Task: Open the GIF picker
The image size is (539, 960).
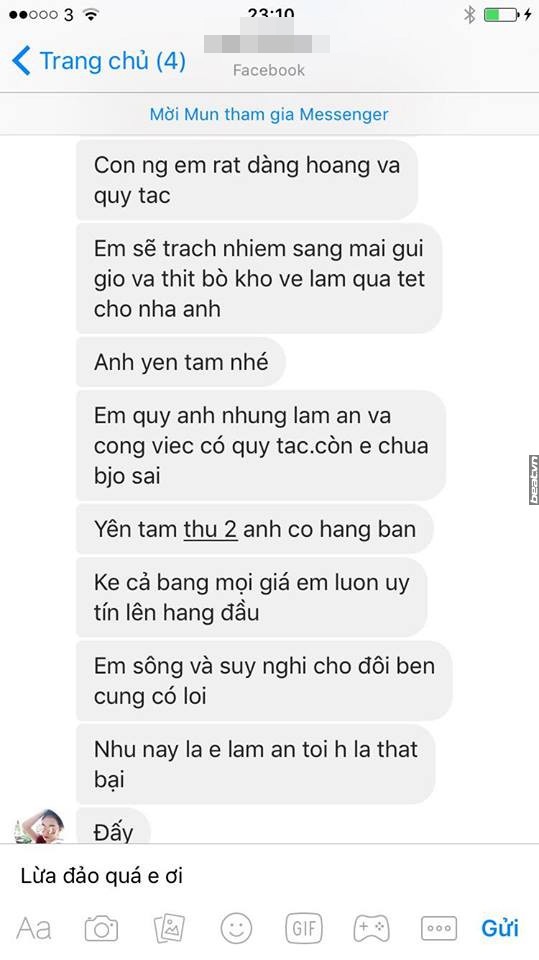Action: pyautogui.click(x=304, y=929)
